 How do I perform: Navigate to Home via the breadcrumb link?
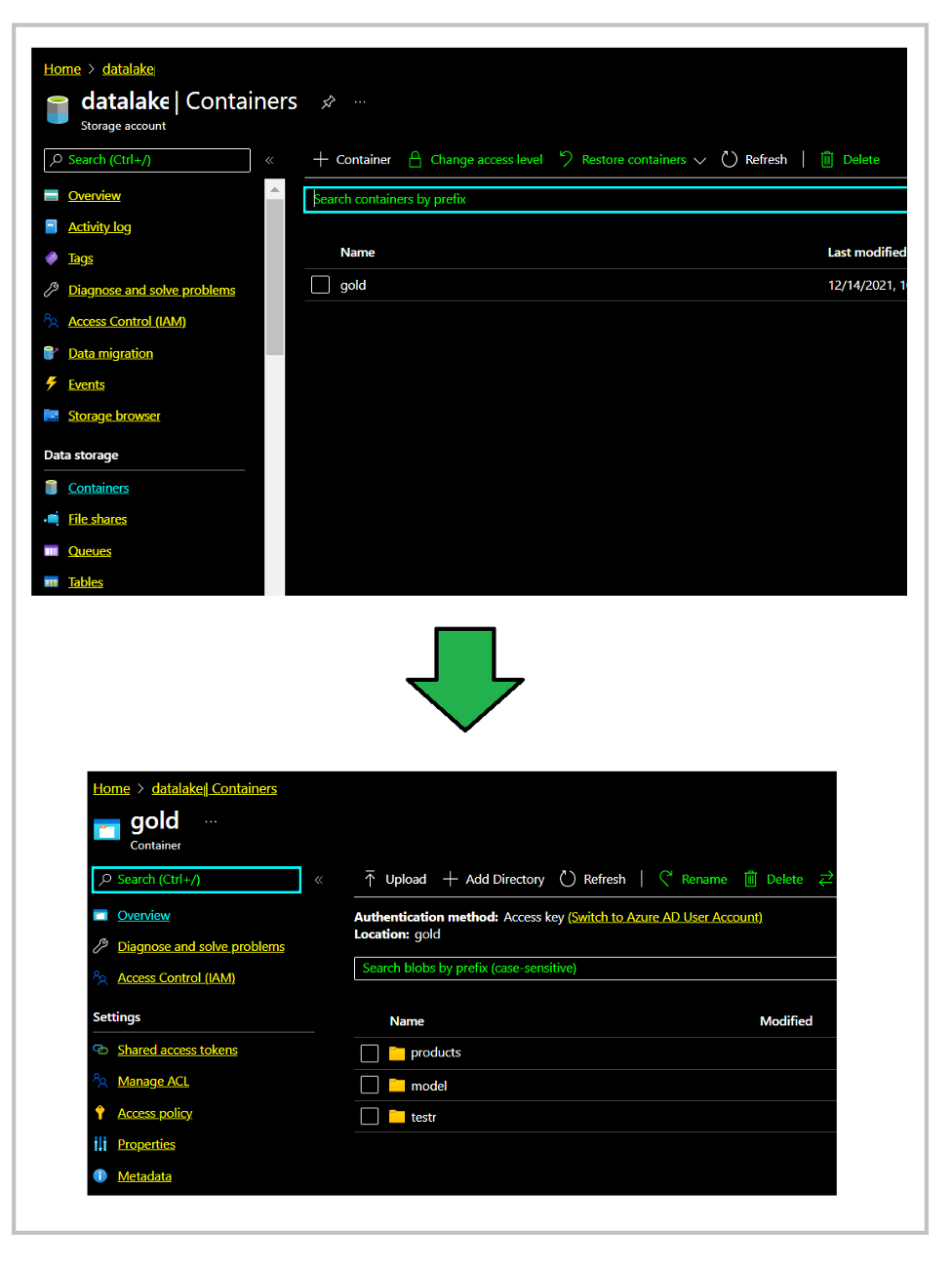point(61,68)
